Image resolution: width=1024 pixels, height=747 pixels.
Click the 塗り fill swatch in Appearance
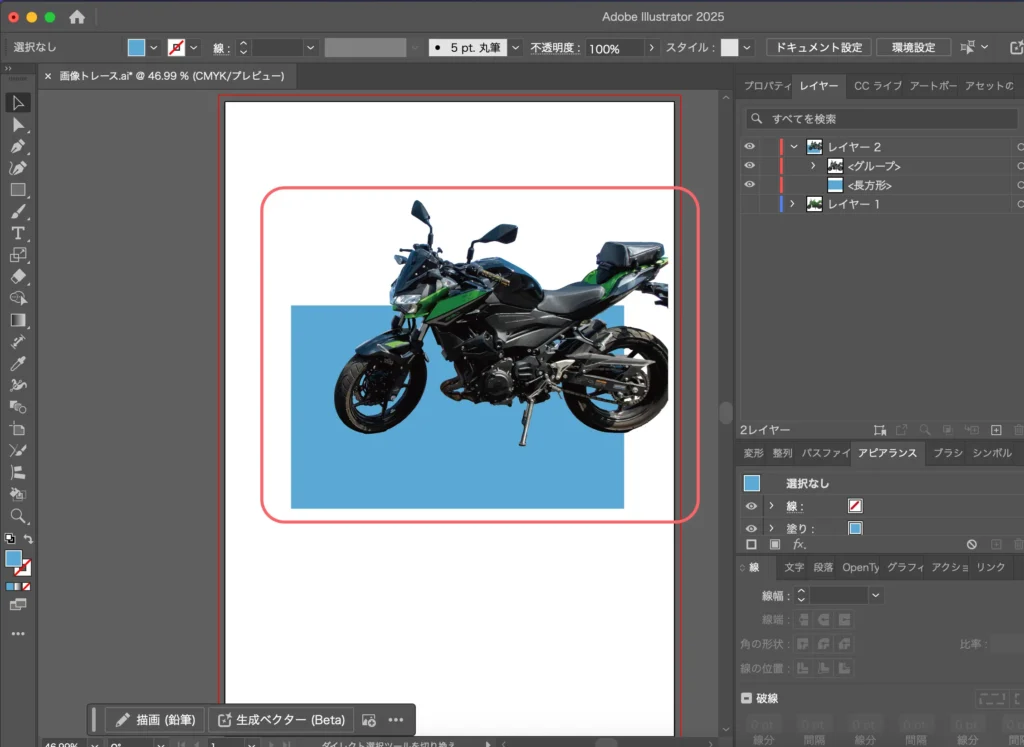click(x=855, y=528)
